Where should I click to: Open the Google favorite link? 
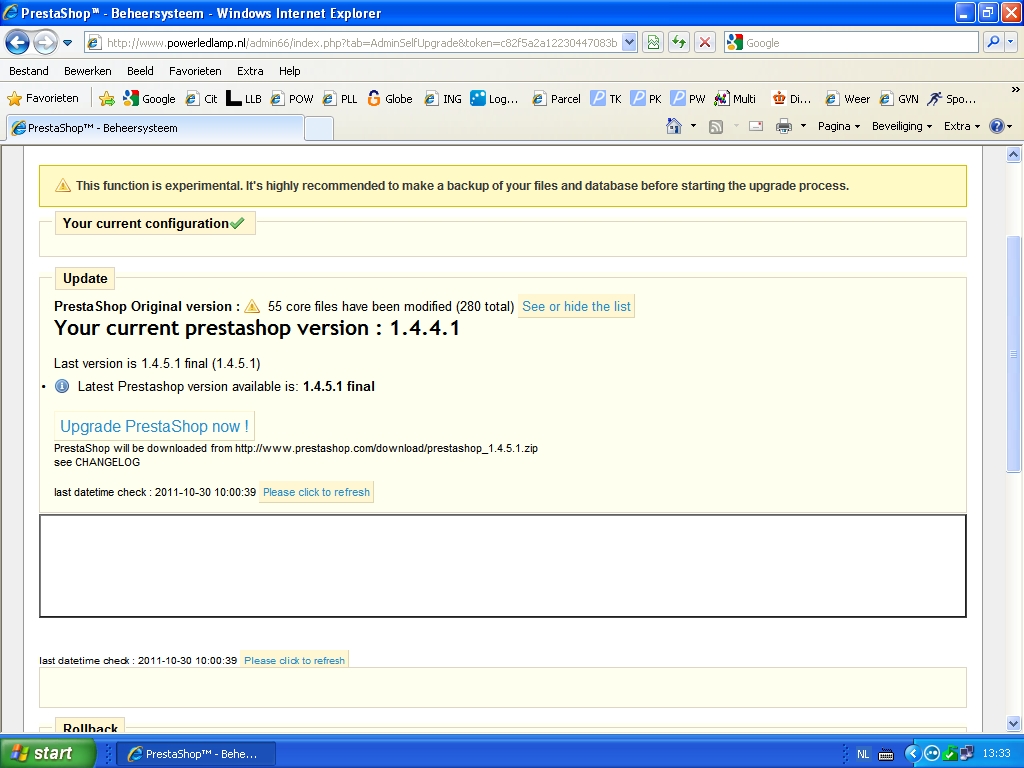pyautogui.click(x=150, y=99)
